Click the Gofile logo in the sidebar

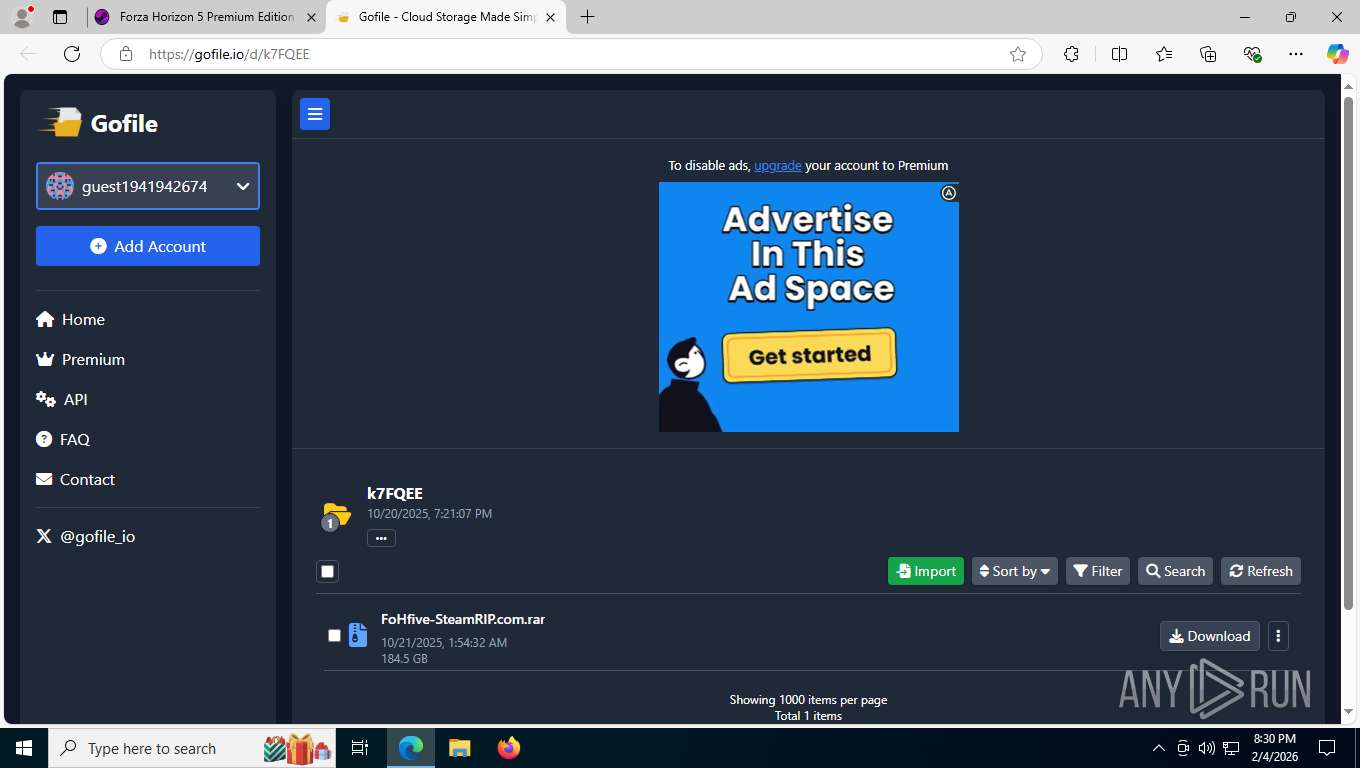98,123
